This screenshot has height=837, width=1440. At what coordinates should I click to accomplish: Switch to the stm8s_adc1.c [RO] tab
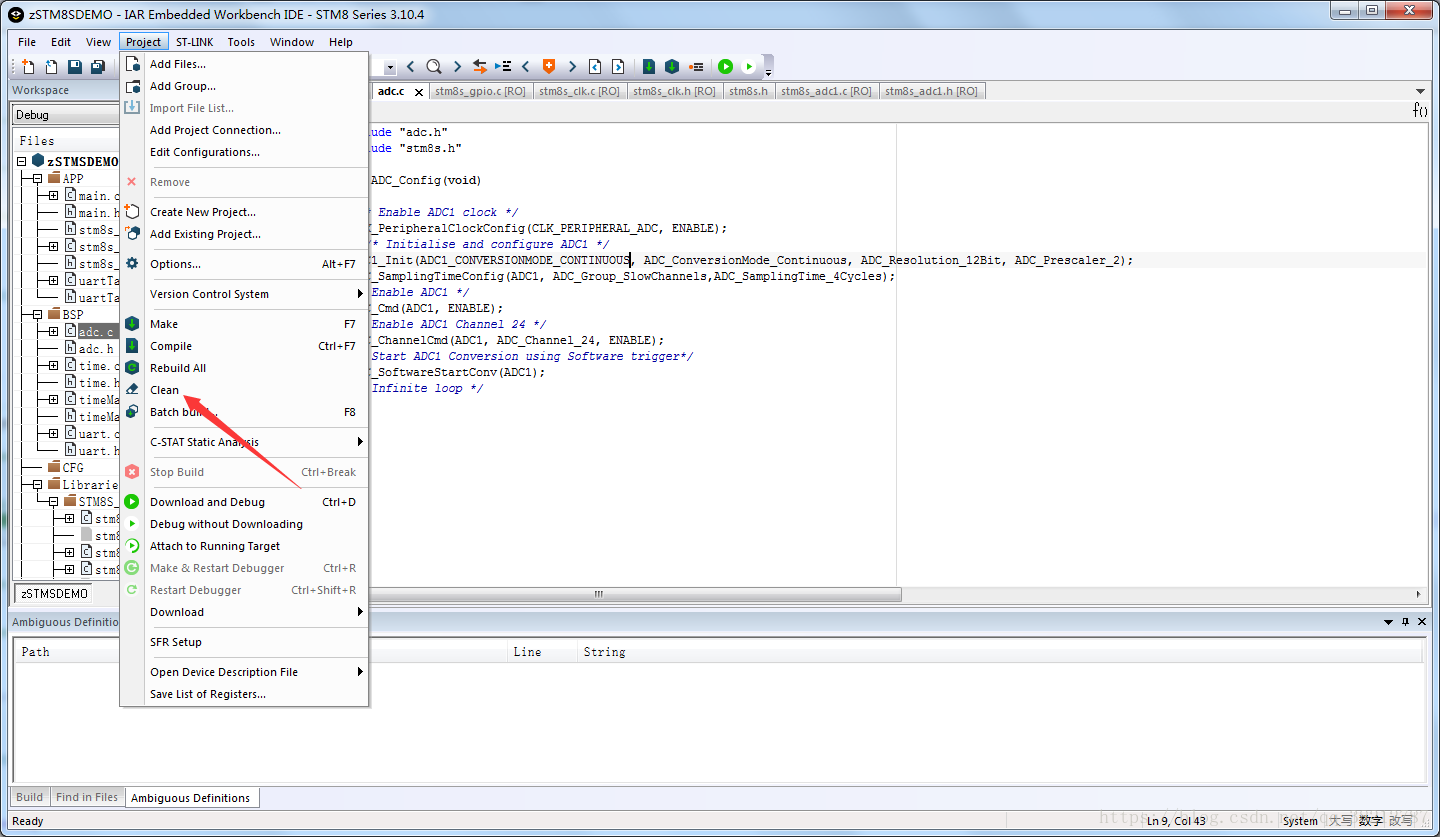826,91
